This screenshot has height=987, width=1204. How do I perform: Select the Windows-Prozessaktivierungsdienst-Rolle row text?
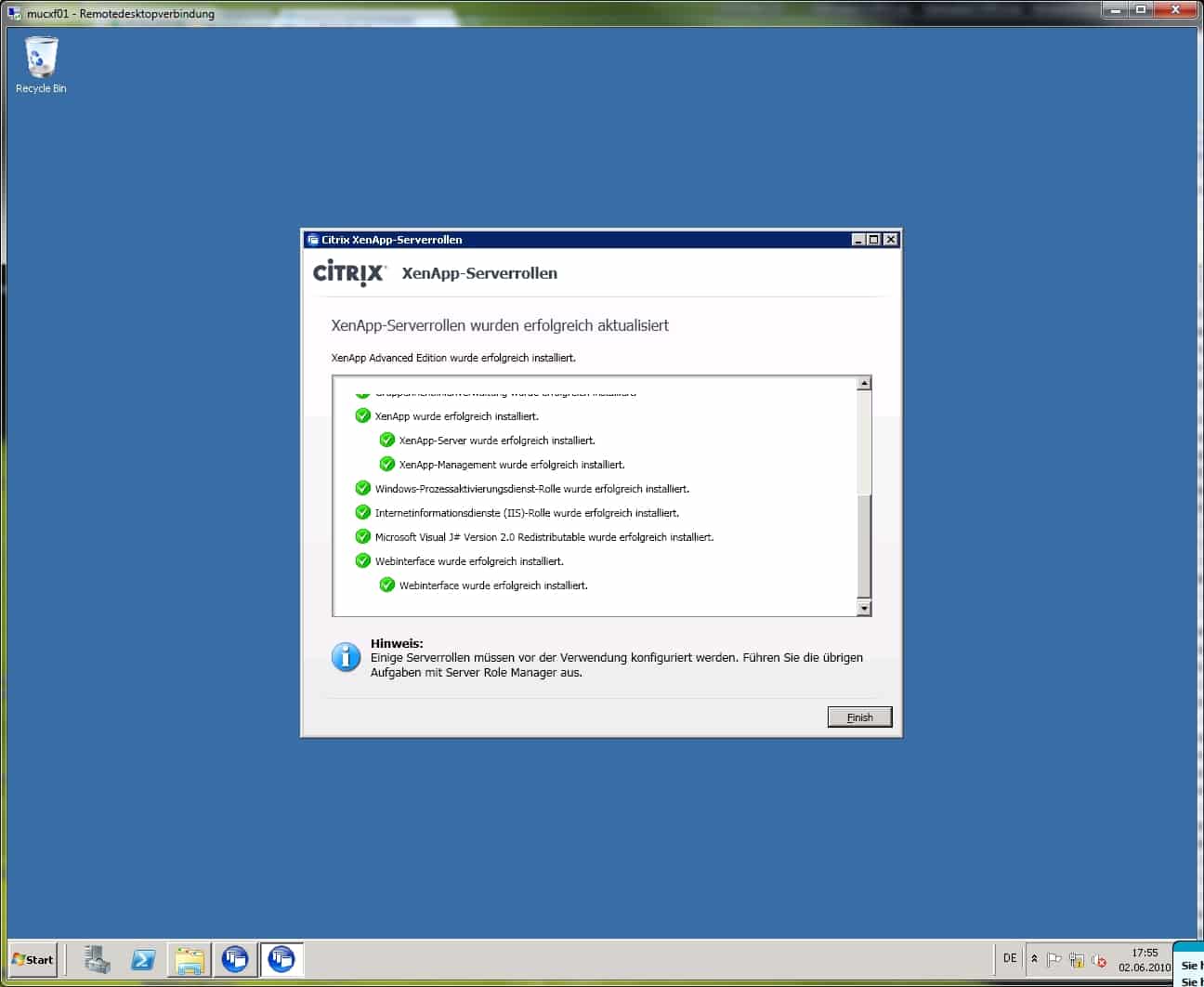532,489
